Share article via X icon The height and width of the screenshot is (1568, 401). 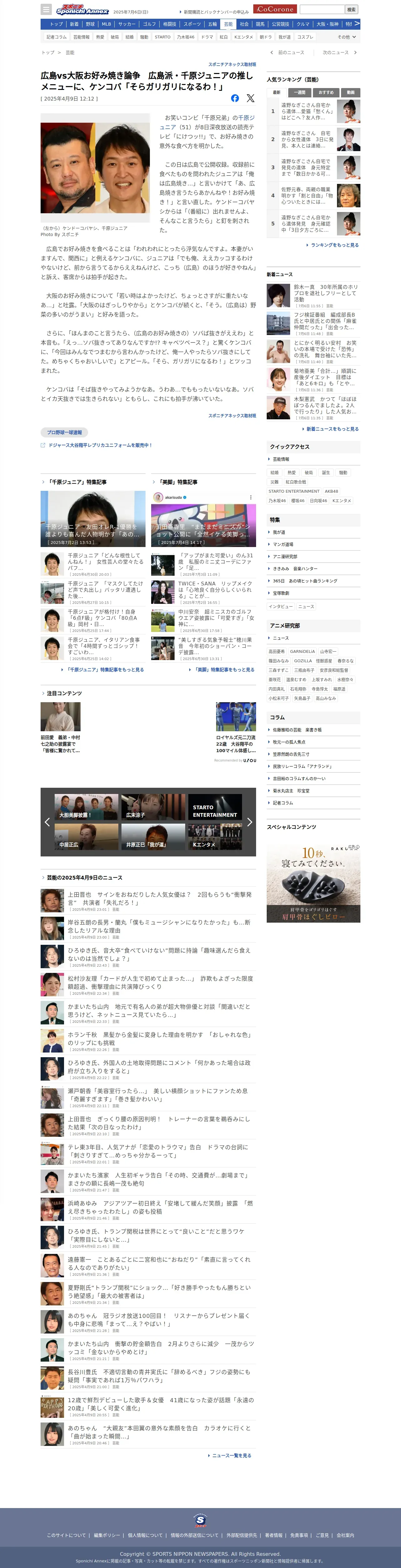pyautogui.click(x=250, y=98)
